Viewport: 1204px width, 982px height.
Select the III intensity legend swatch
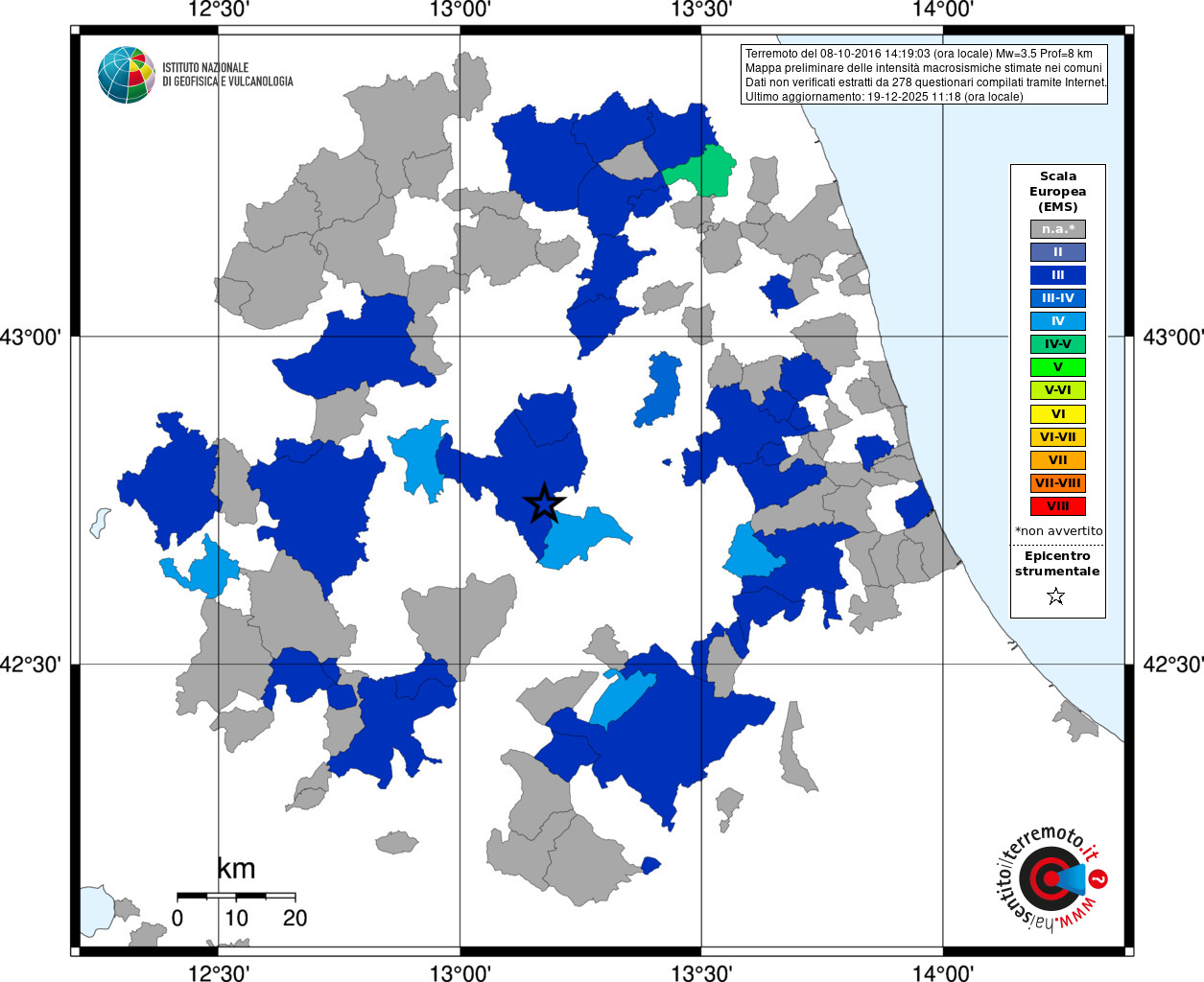(1057, 275)
